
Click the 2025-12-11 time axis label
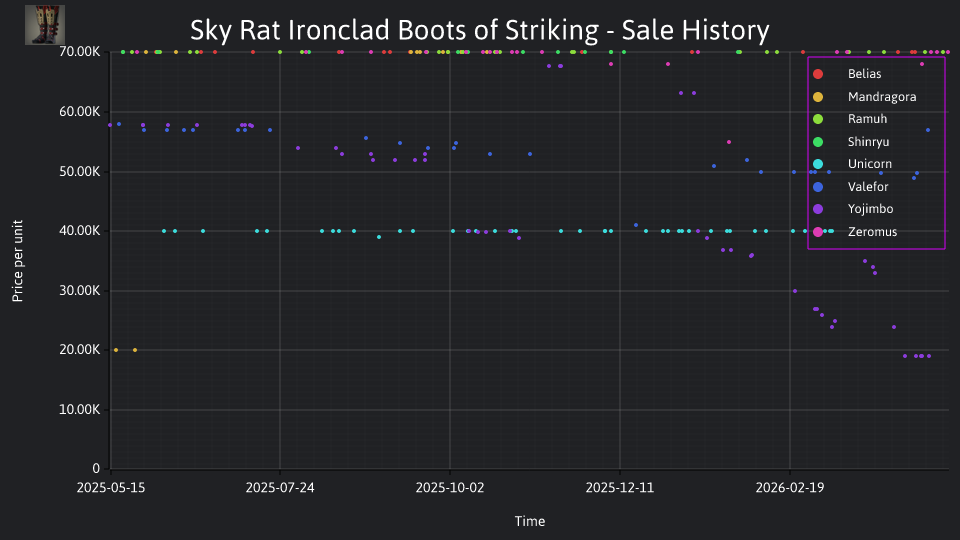click(620, 488)
